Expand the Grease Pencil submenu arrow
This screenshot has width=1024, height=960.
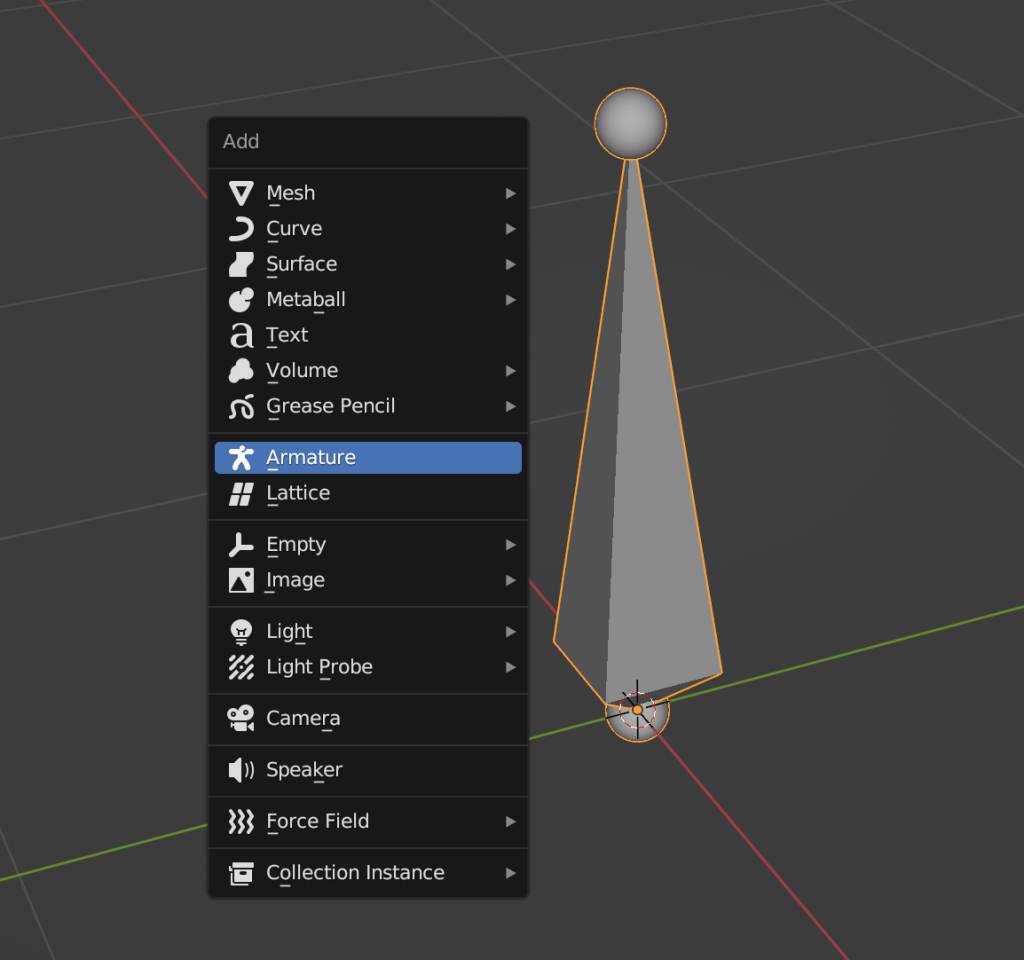tap(510, 406)
